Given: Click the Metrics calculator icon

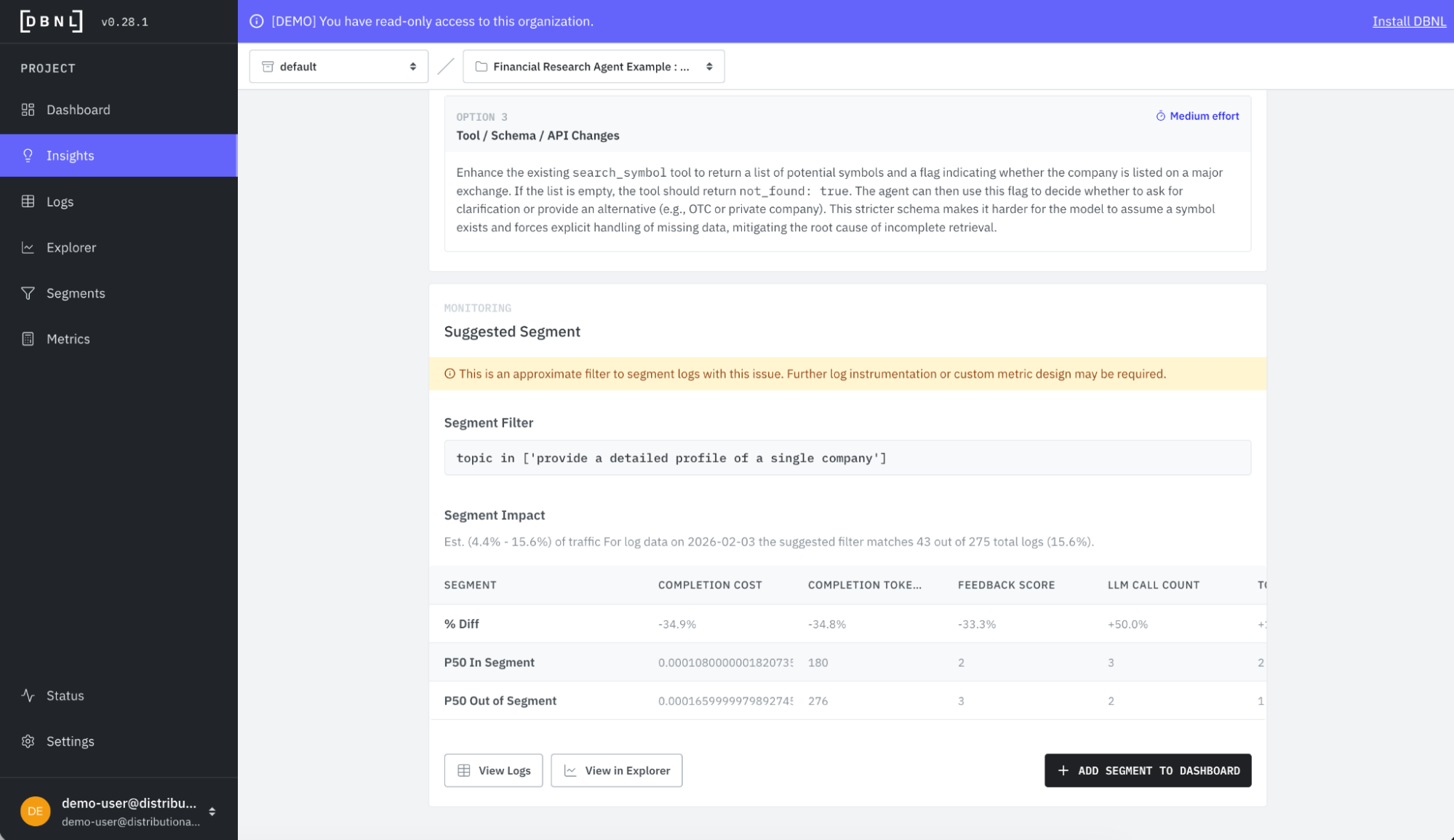Looking at the screenshot, I should coord(28,339).
